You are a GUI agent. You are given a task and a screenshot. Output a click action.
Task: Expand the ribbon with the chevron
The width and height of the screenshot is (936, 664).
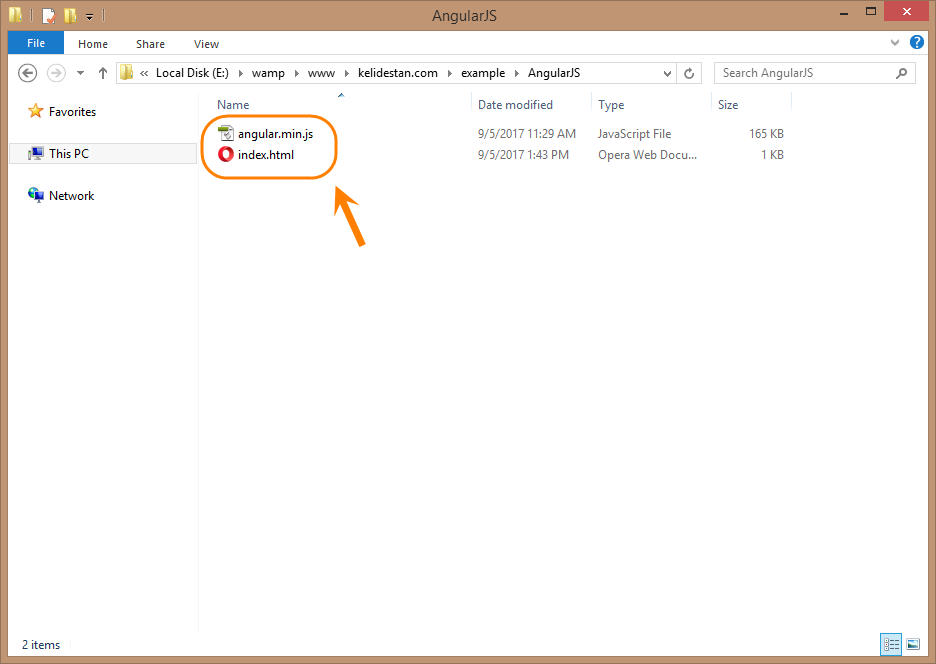(x=894, y=42)
